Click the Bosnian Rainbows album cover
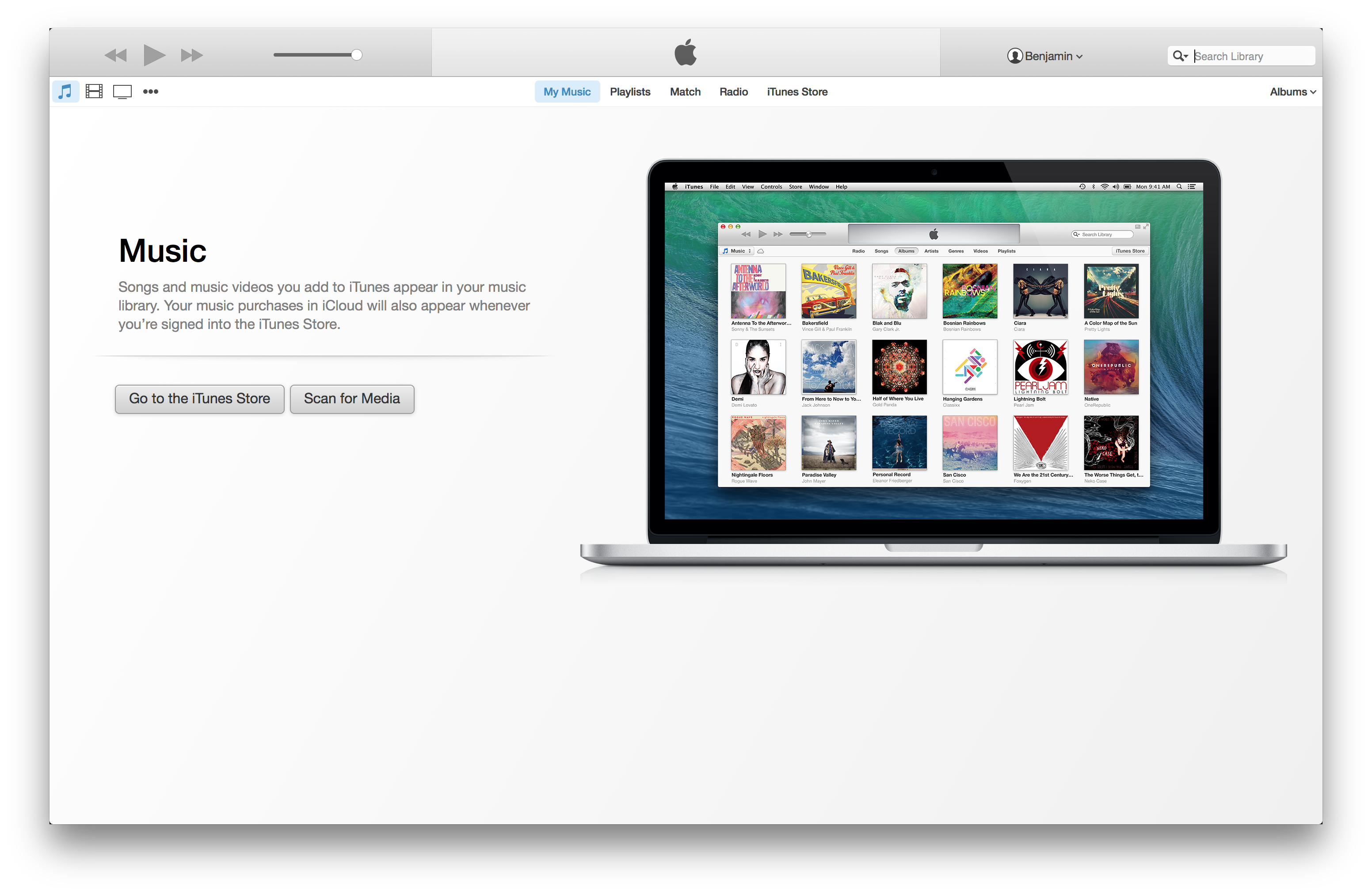This screenshot has width=1372, height=895. (x=970, y=291)
